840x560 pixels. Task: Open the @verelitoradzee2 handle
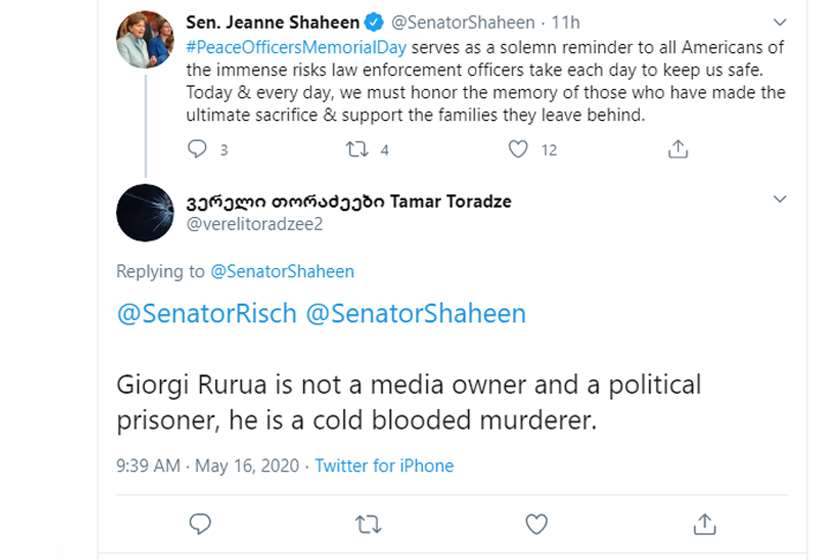(254, 224)
